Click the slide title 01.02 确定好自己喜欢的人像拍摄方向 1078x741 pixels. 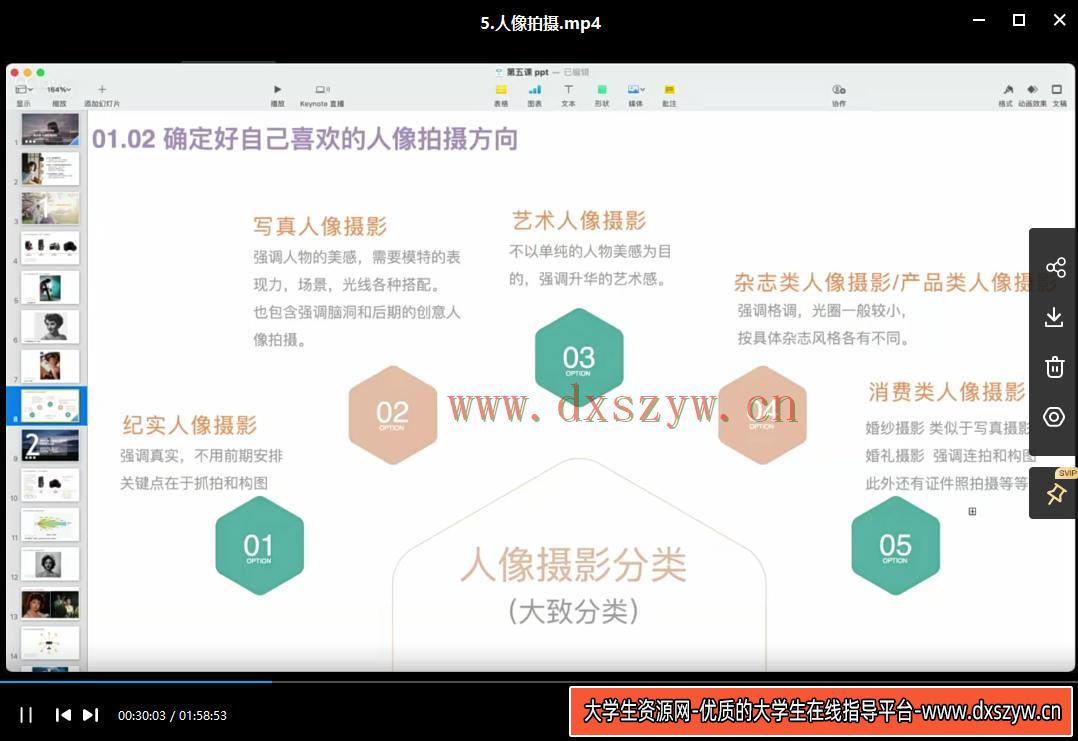coord(305,139)
